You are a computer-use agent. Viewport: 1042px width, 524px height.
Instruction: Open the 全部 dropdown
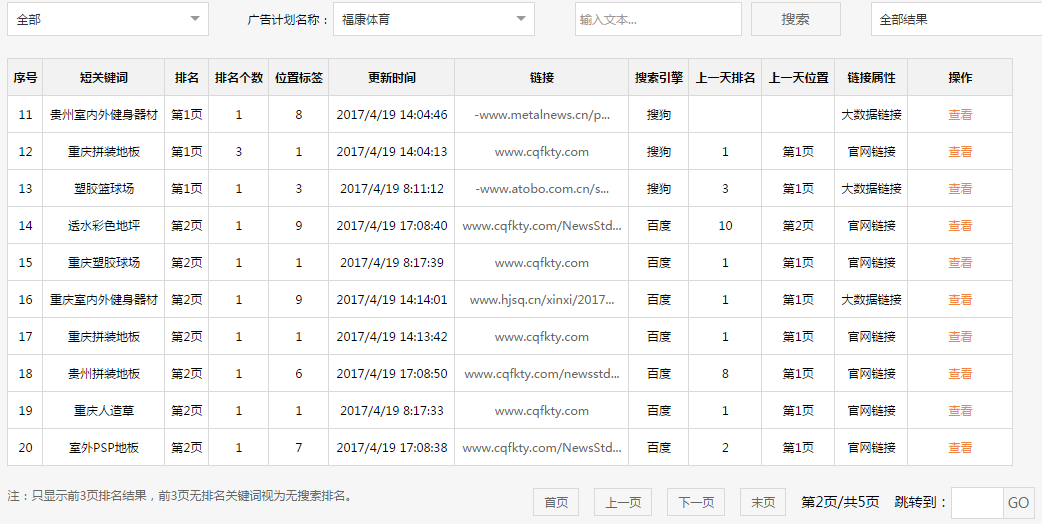pyautogui.click(x=108, y=19)
